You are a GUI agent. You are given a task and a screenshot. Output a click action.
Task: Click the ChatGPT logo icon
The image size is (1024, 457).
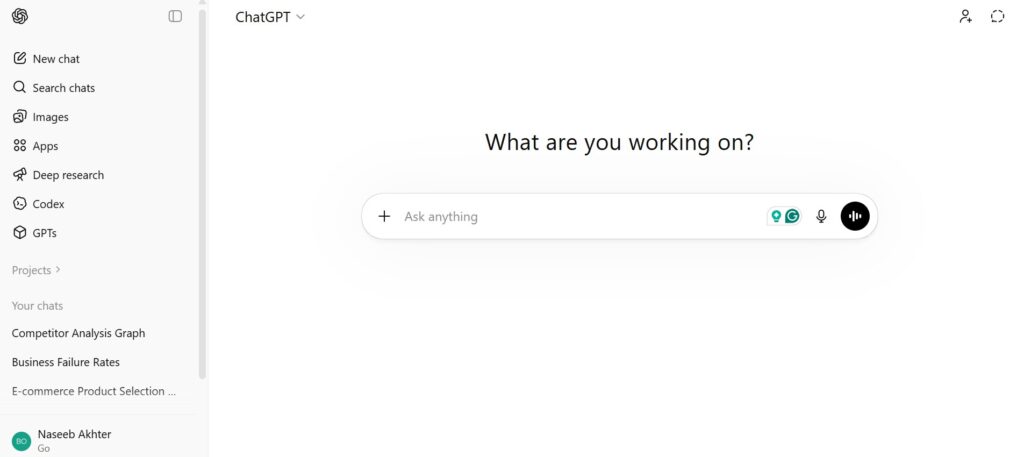(x=20, y=16)
